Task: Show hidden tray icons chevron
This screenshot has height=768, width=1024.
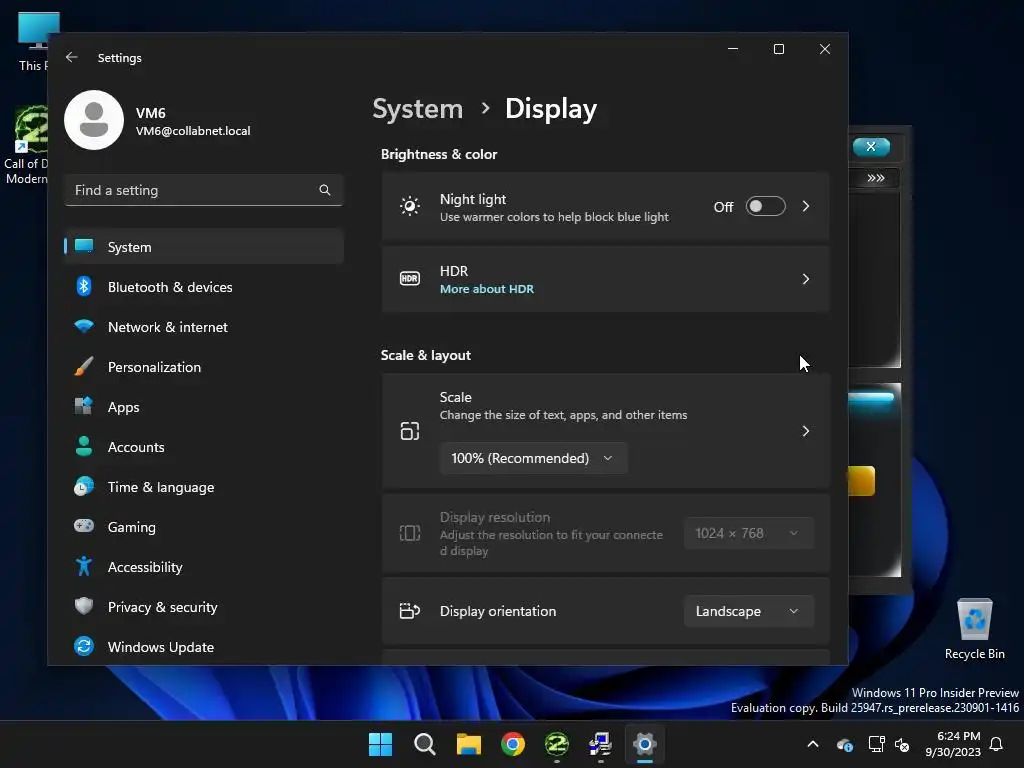Action: tap(813, 744)
